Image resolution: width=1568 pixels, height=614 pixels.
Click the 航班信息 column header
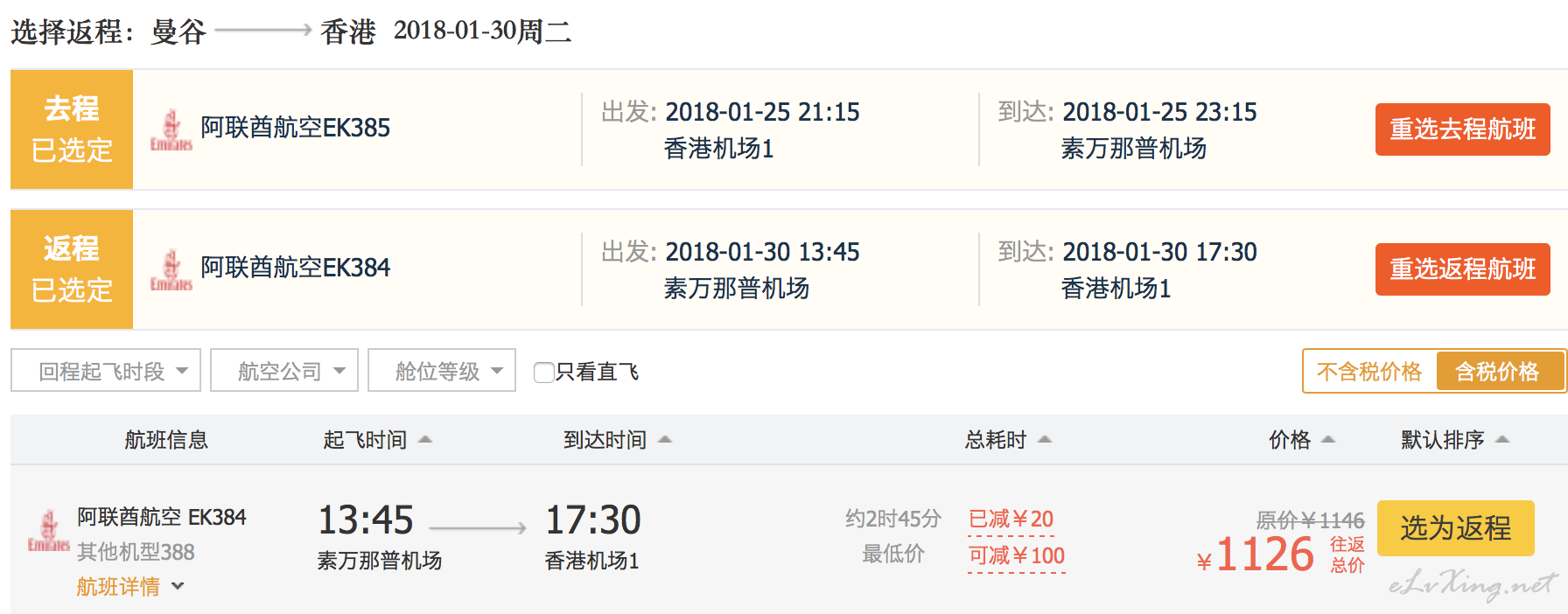[166, 440]
